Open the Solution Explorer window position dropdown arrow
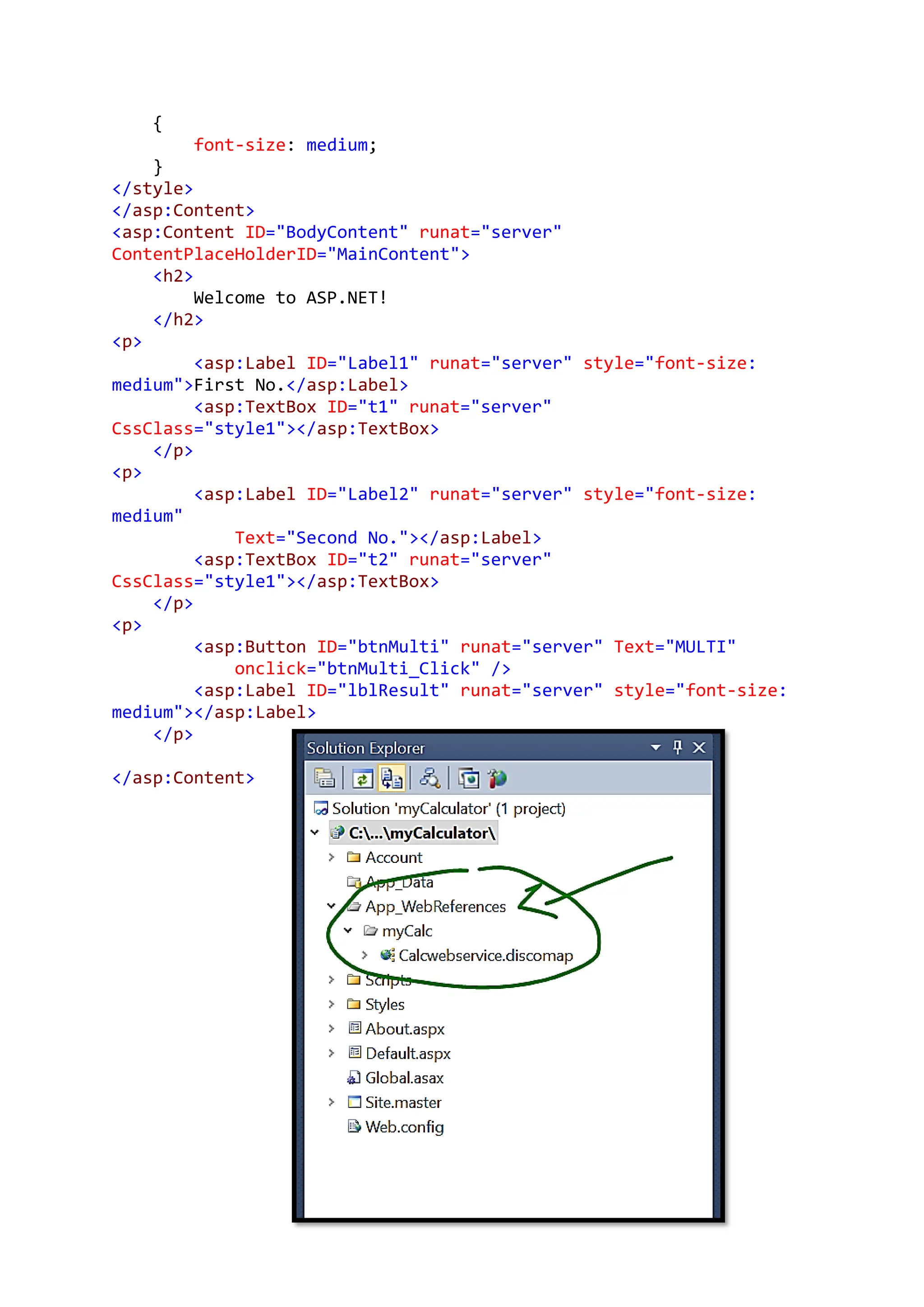Viewport: 924px width, 1307px height. tap(656, 747)
